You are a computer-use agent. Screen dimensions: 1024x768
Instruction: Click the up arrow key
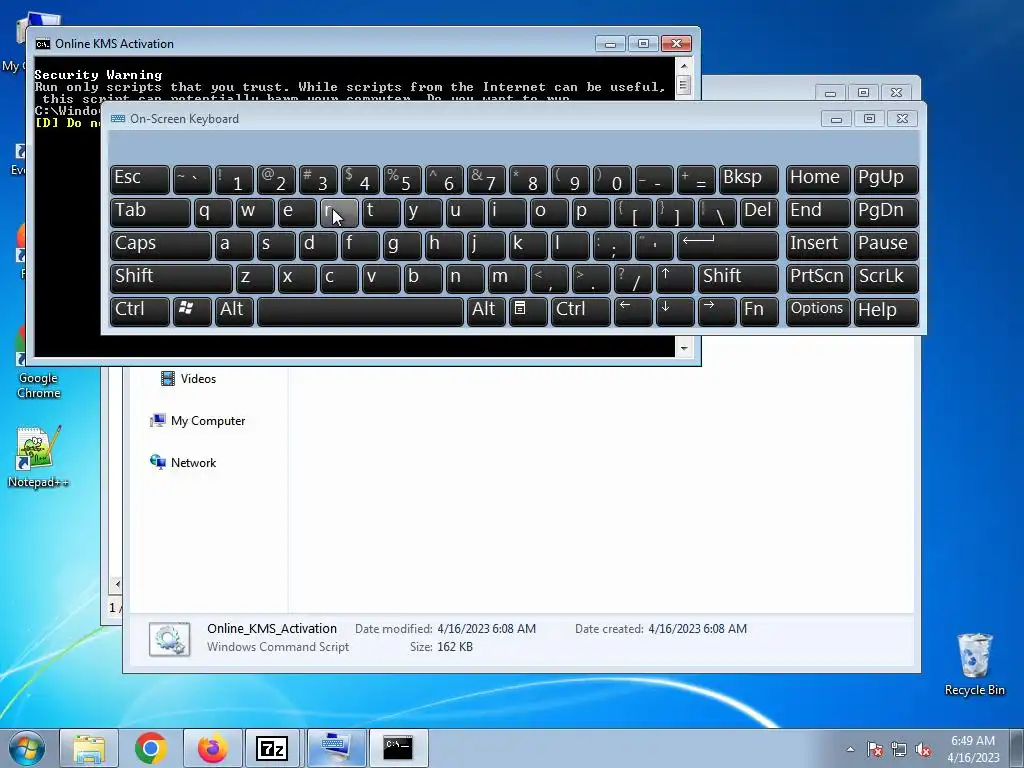click(x=675, y=278)
